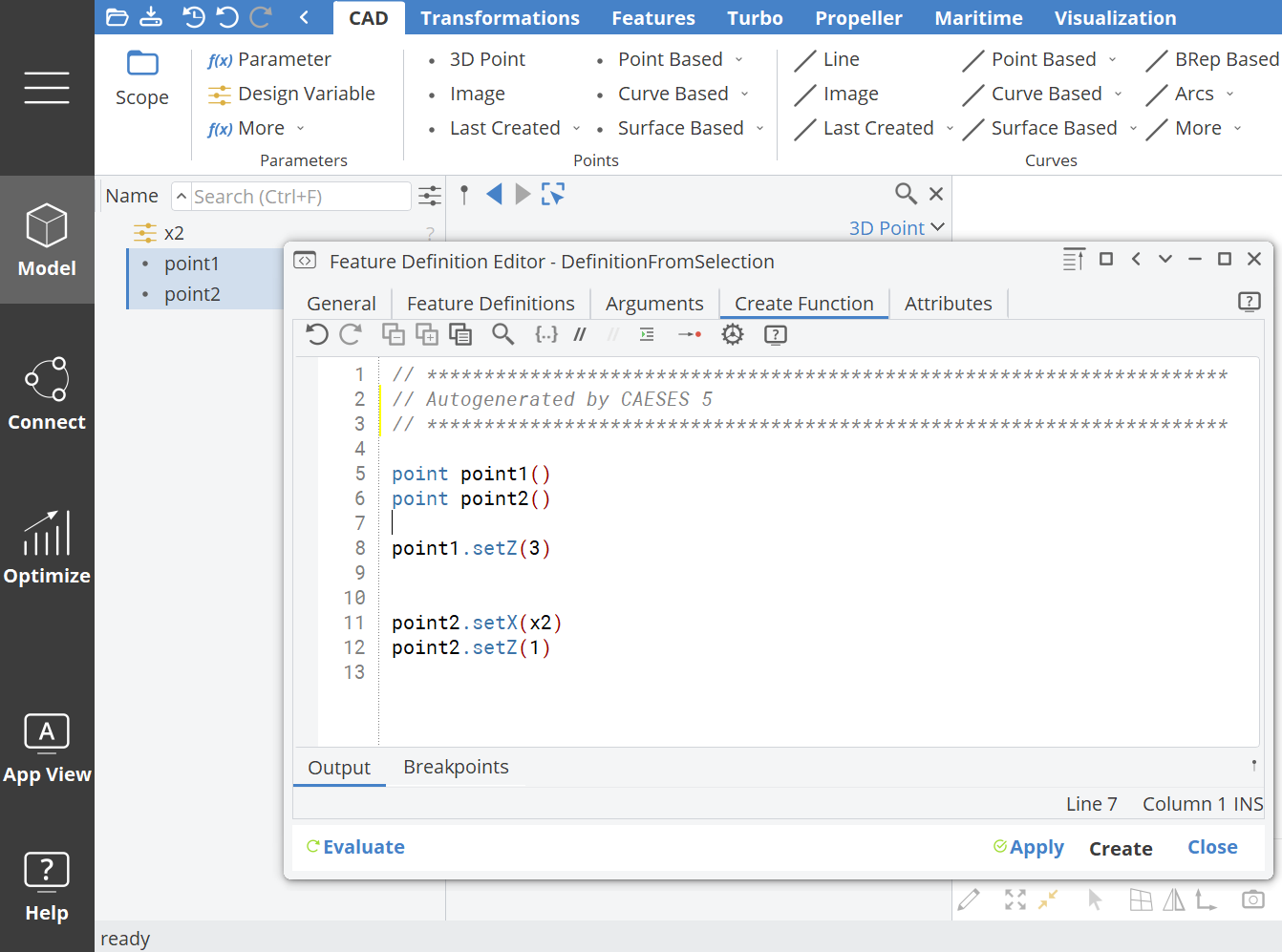Comment selected lines with // icon
1282x952 pixels.
tap(580, 334)
